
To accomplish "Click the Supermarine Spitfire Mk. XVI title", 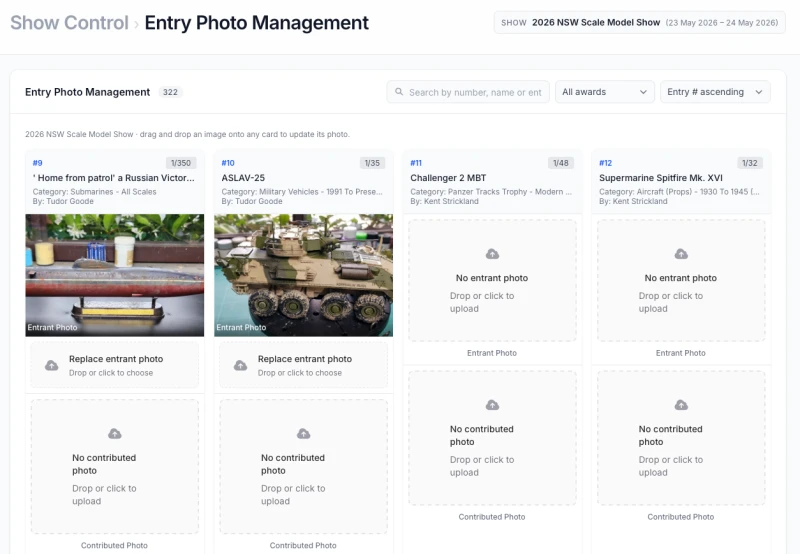I will point(661,178).
